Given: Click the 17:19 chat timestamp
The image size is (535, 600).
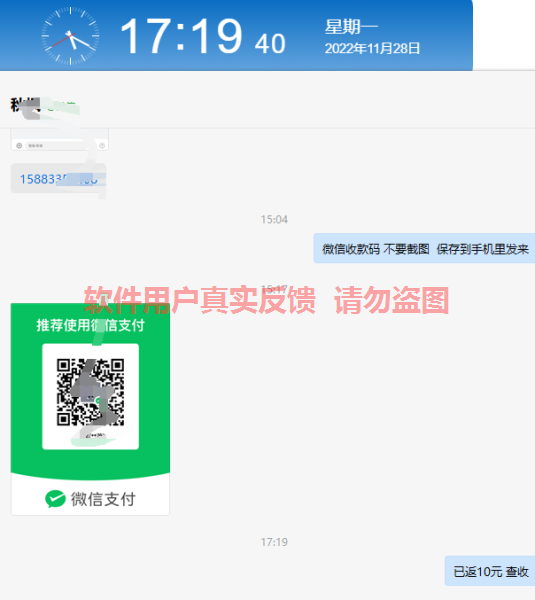Looking at the screenshot, I should (274, 542).
